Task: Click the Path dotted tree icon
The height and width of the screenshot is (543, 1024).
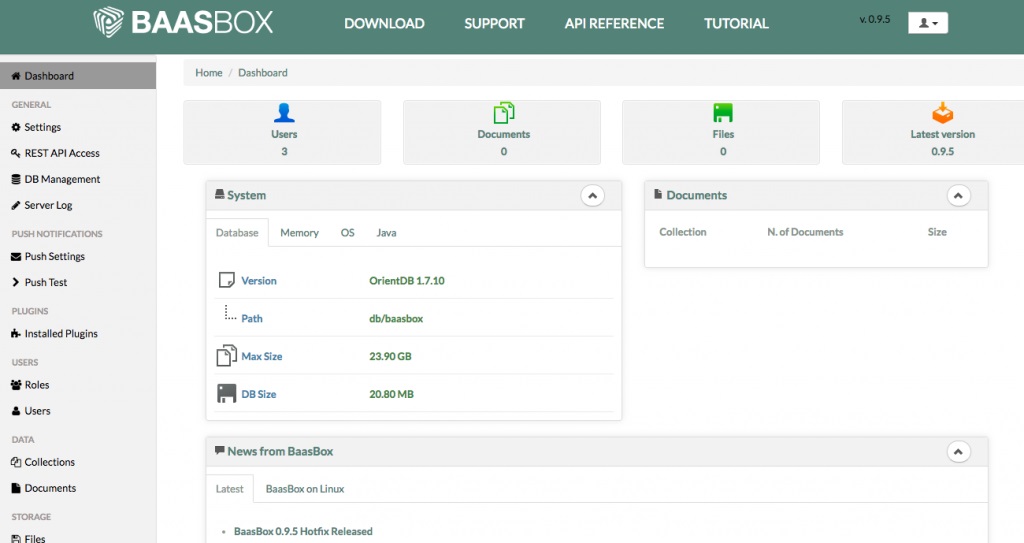Action: pos(230,313)
